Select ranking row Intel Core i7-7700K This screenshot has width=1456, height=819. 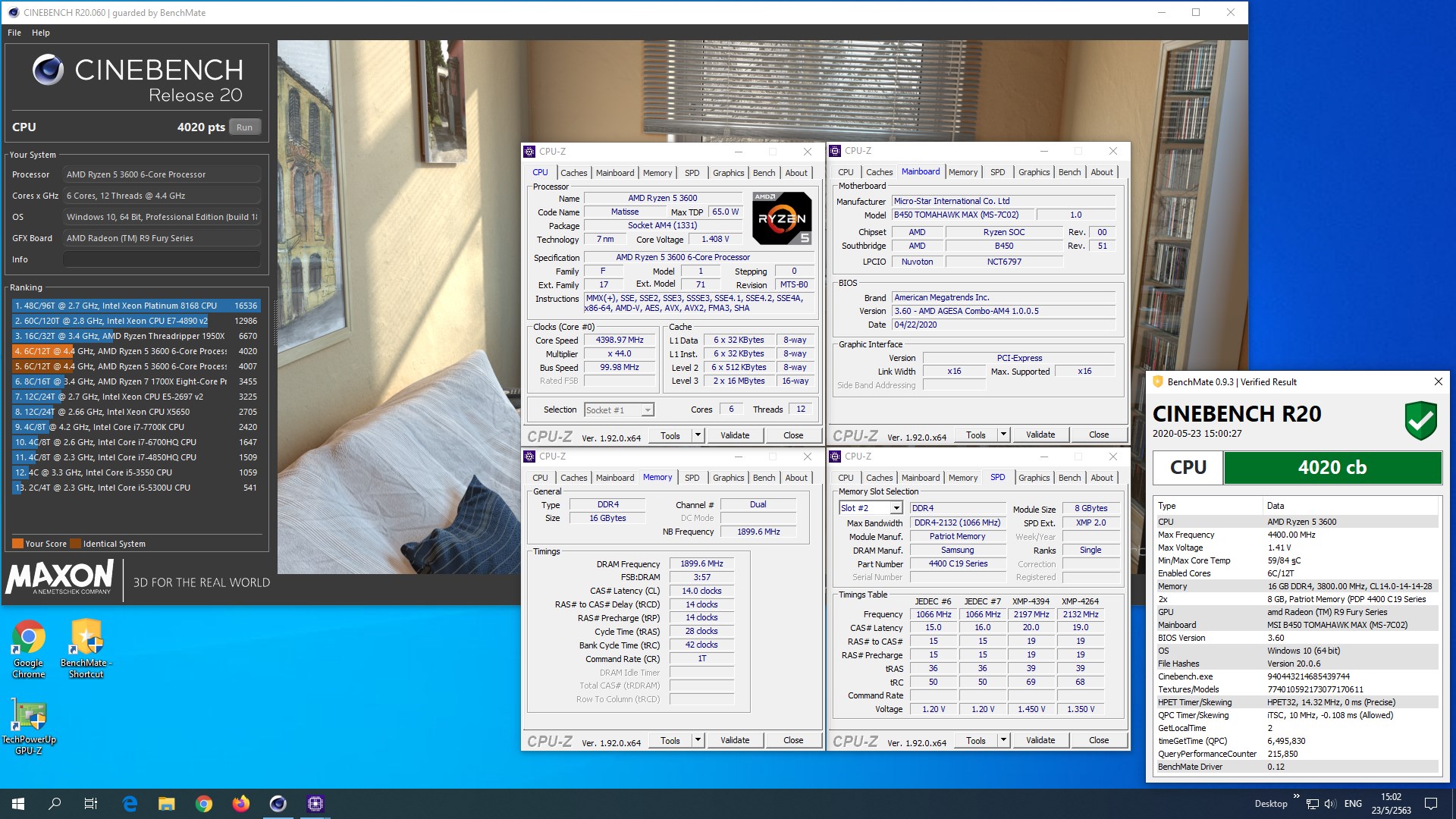click(136, 427)
